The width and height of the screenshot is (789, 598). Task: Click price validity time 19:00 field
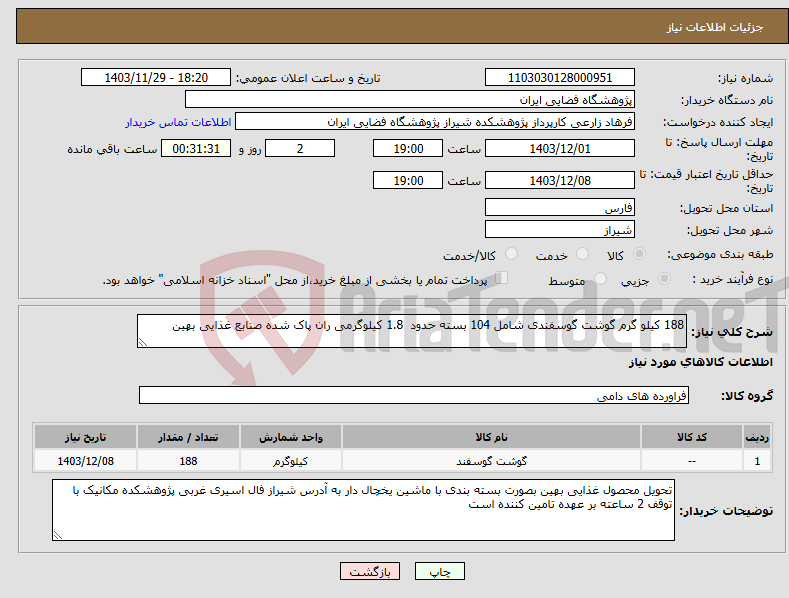(x=408, y=180)
